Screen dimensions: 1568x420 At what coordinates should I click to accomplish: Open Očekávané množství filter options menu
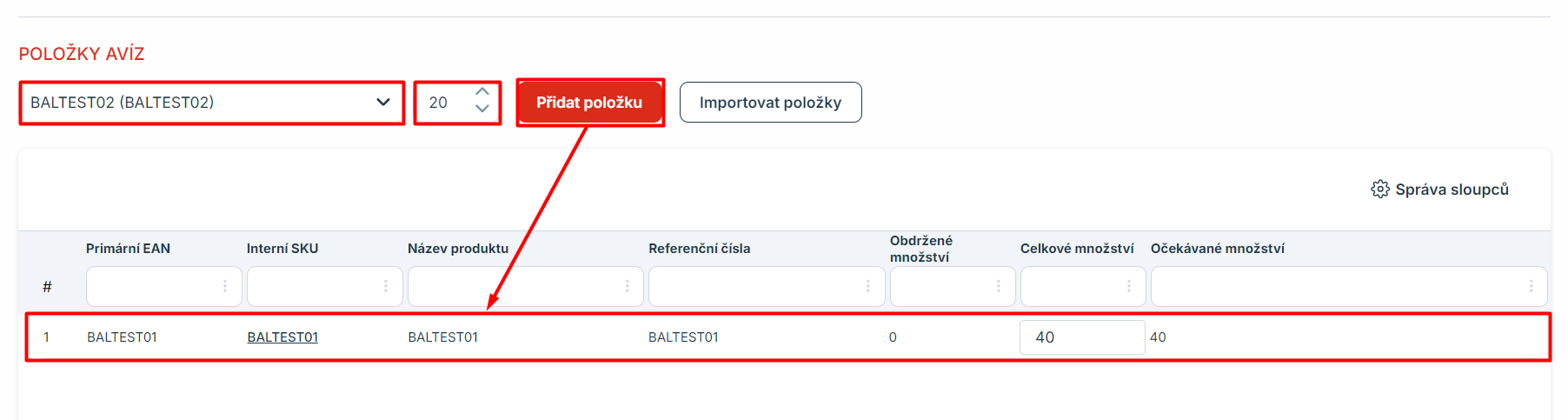pyautogui.click(x=1531, y=286)
